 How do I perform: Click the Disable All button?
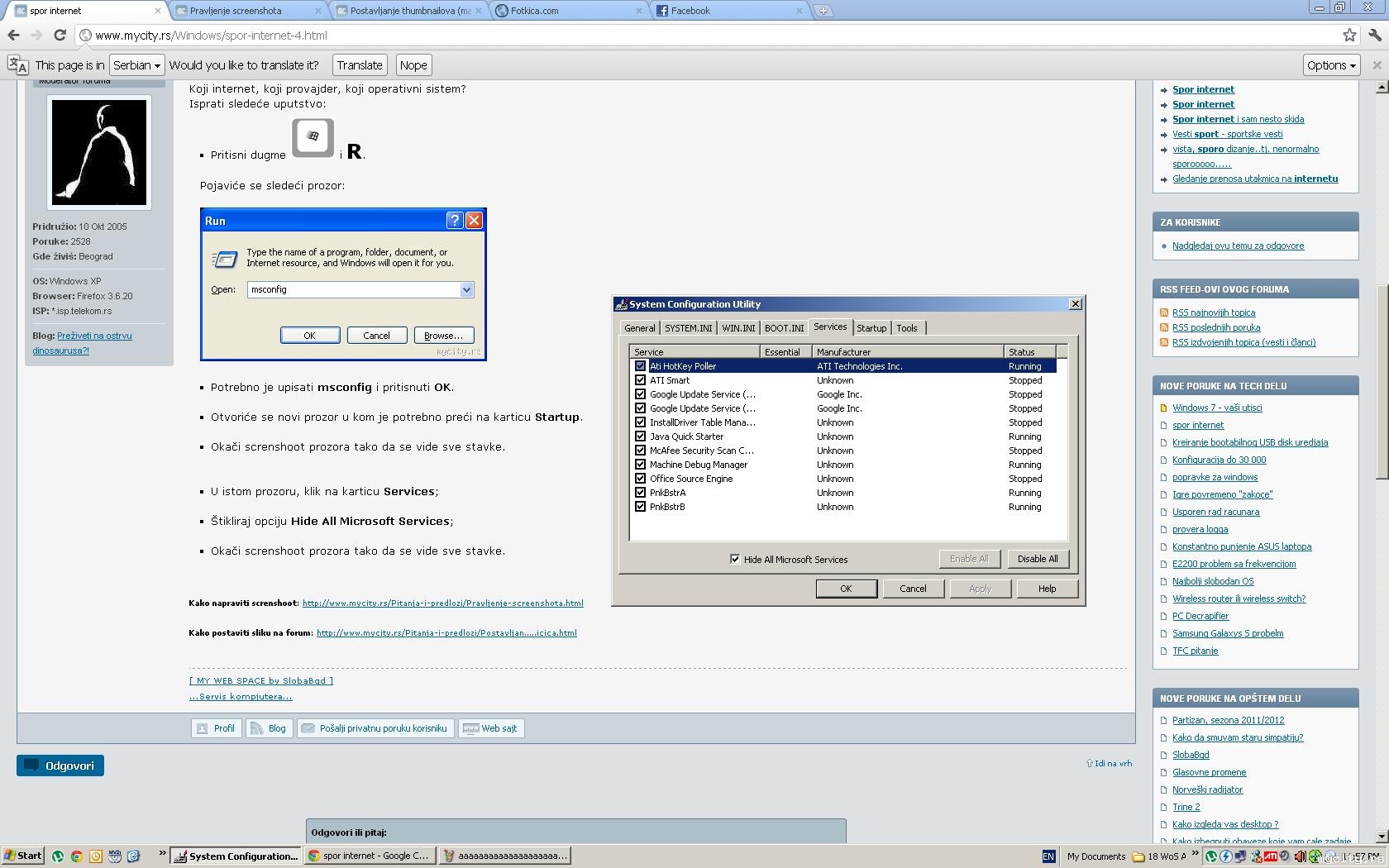1037,559
